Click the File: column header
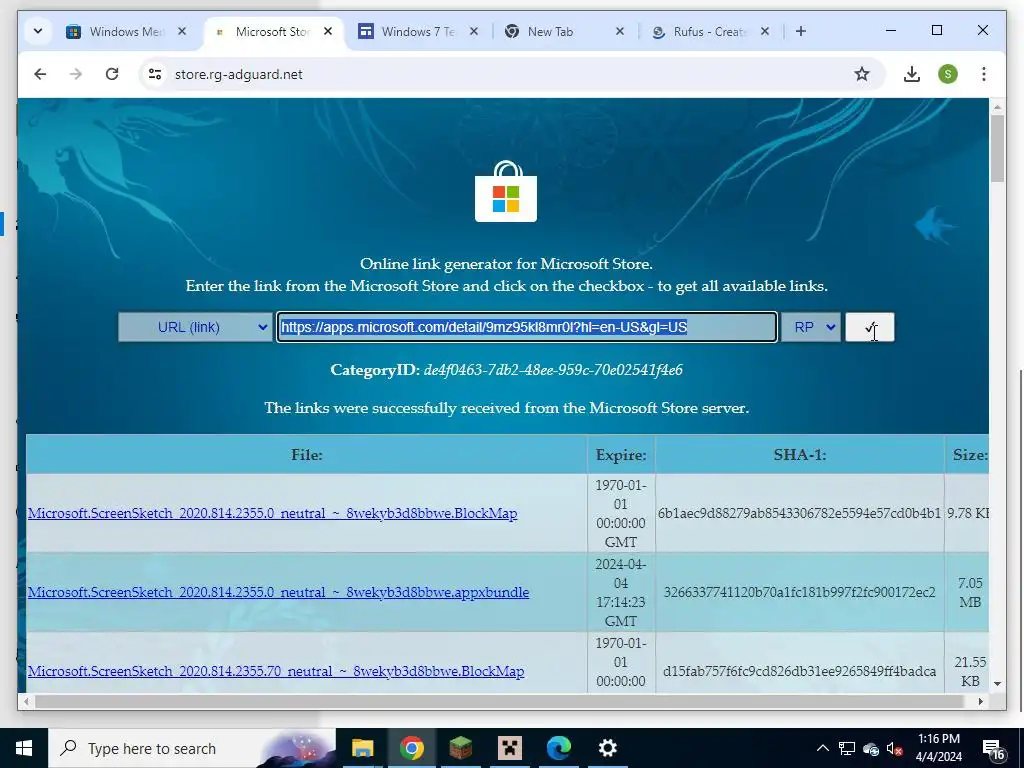The height and width of the screenshot is (768, 1024). 307,455
